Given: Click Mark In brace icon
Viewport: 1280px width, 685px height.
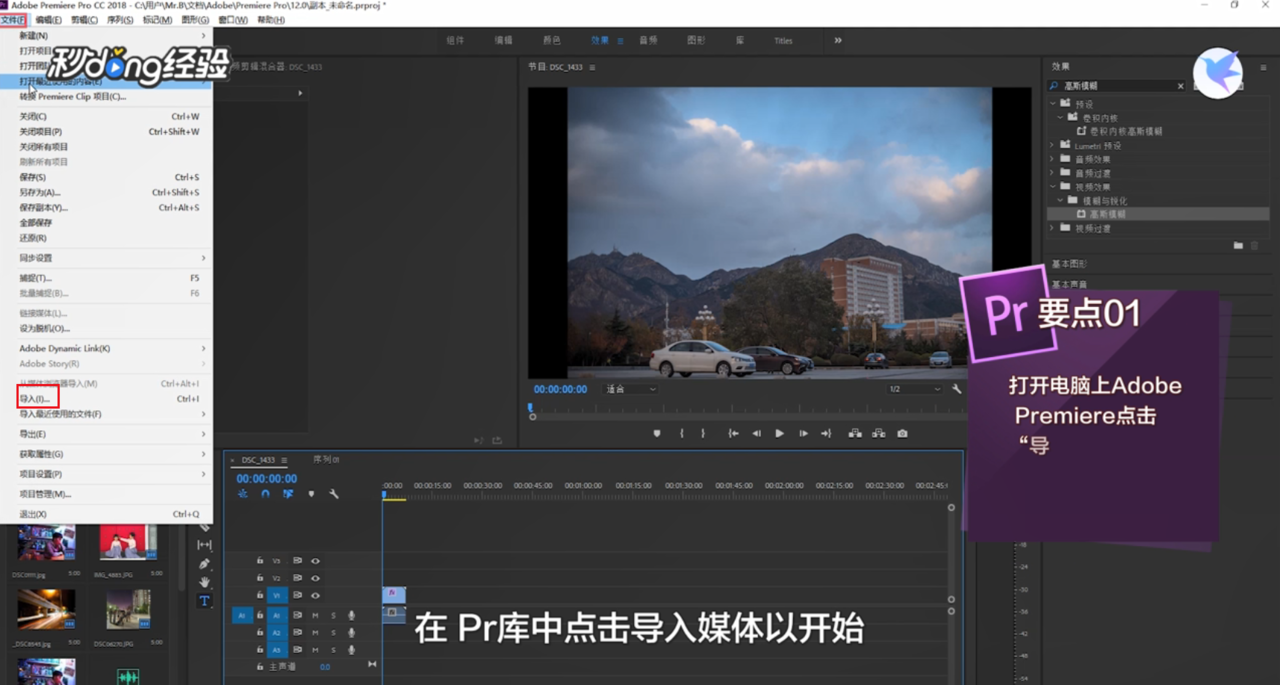Looking at the screenshot, I should pos(682,433).
